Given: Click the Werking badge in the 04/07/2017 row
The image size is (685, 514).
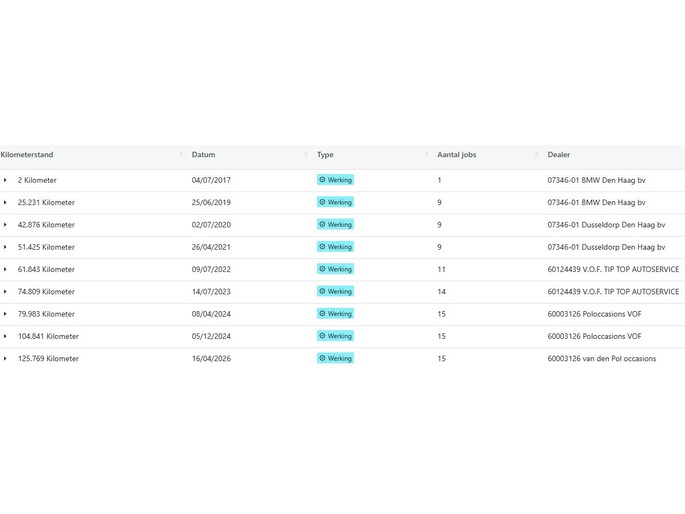Looking at the screenshot, I should point(335,180).
